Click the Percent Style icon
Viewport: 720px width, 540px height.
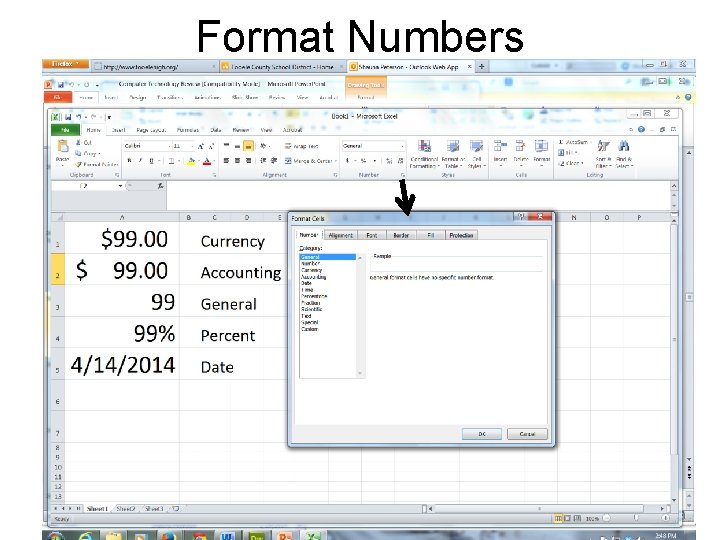(x=363, y=161)
